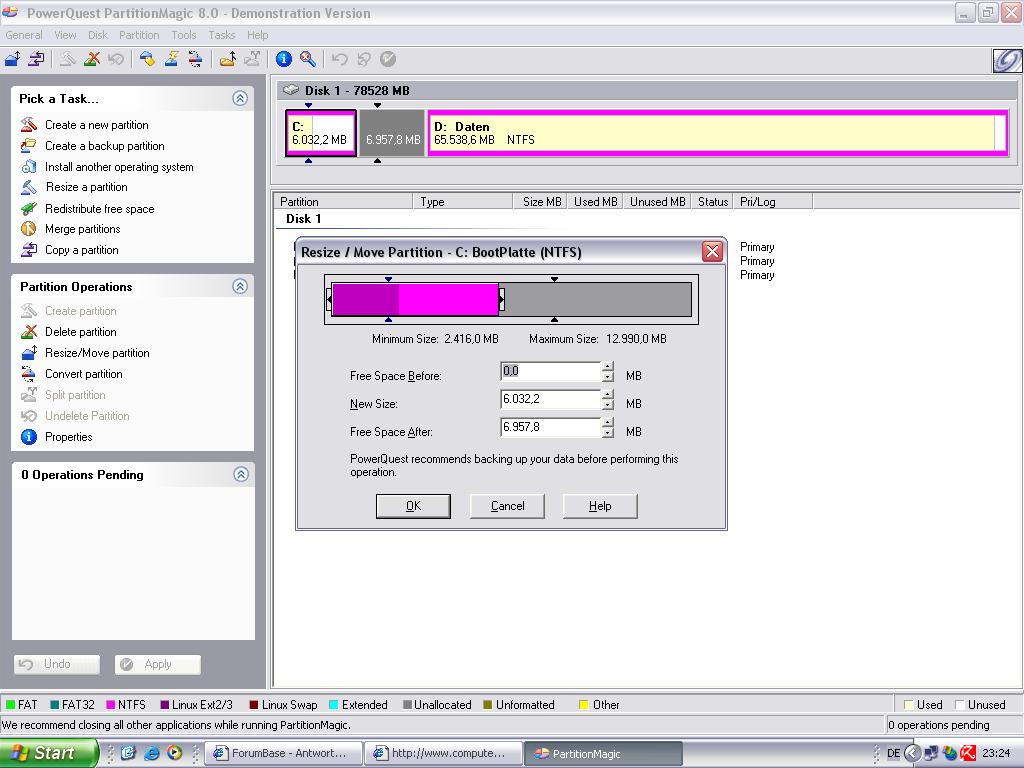
Task: Click Cancel in Resize/Move dialog
Action: point(507,506)
